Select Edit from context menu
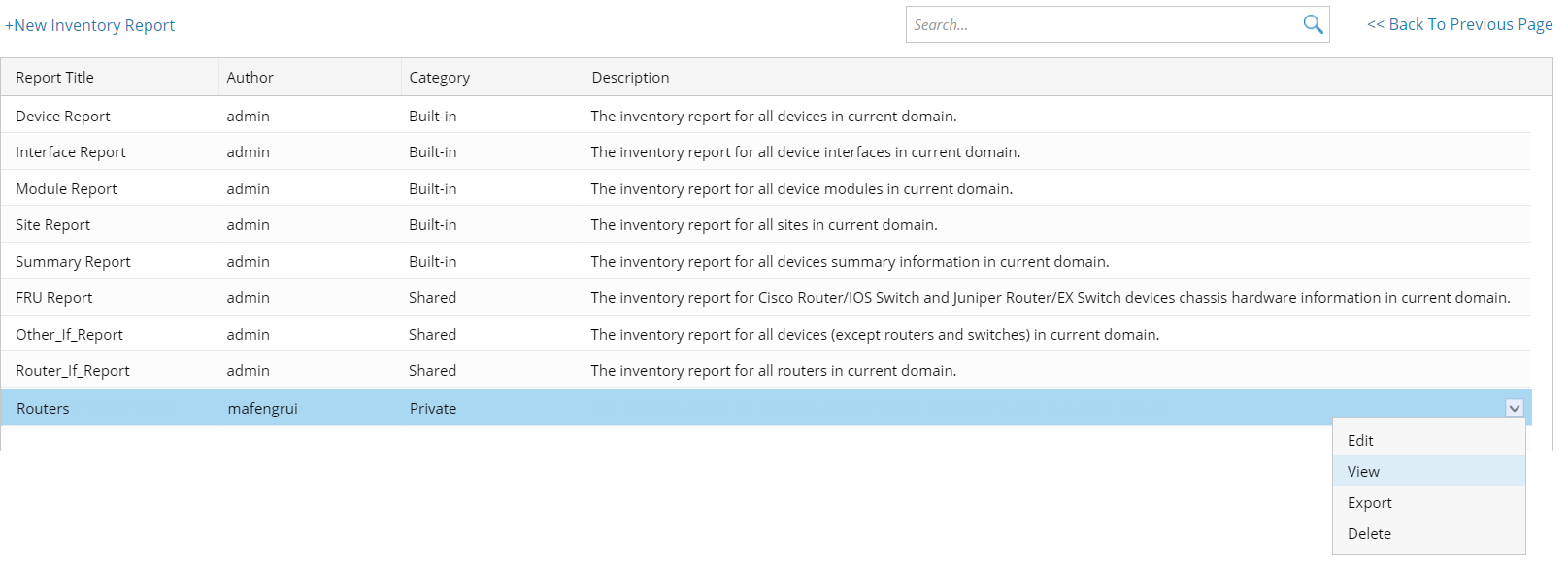This screenshot has height=566, width=1568. pyautogui.click(x=1360, y=440)
